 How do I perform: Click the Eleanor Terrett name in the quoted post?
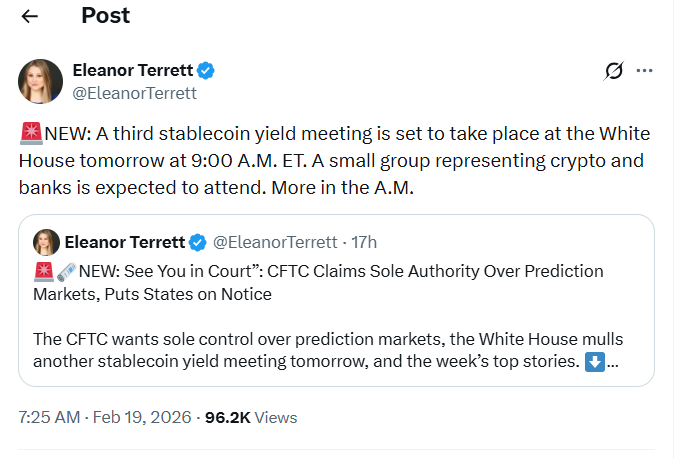click(x=125, y=242)
